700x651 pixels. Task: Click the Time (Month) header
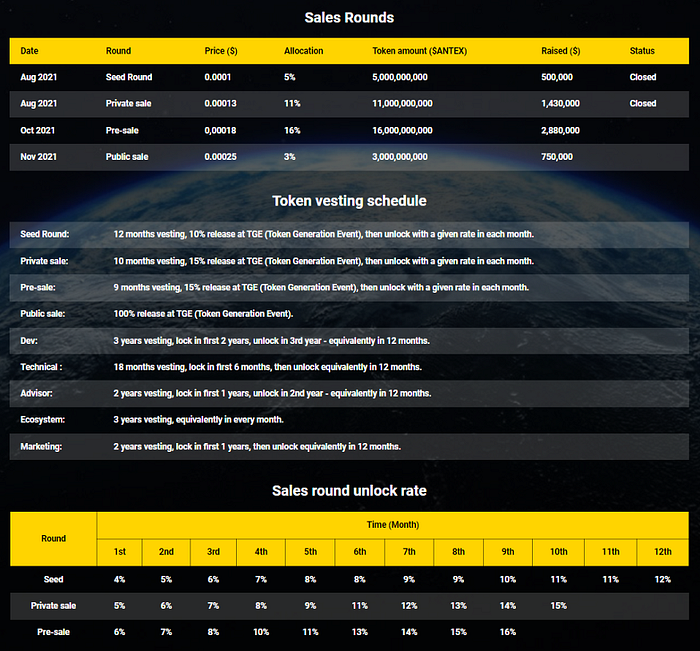click(x=393, y=525)
